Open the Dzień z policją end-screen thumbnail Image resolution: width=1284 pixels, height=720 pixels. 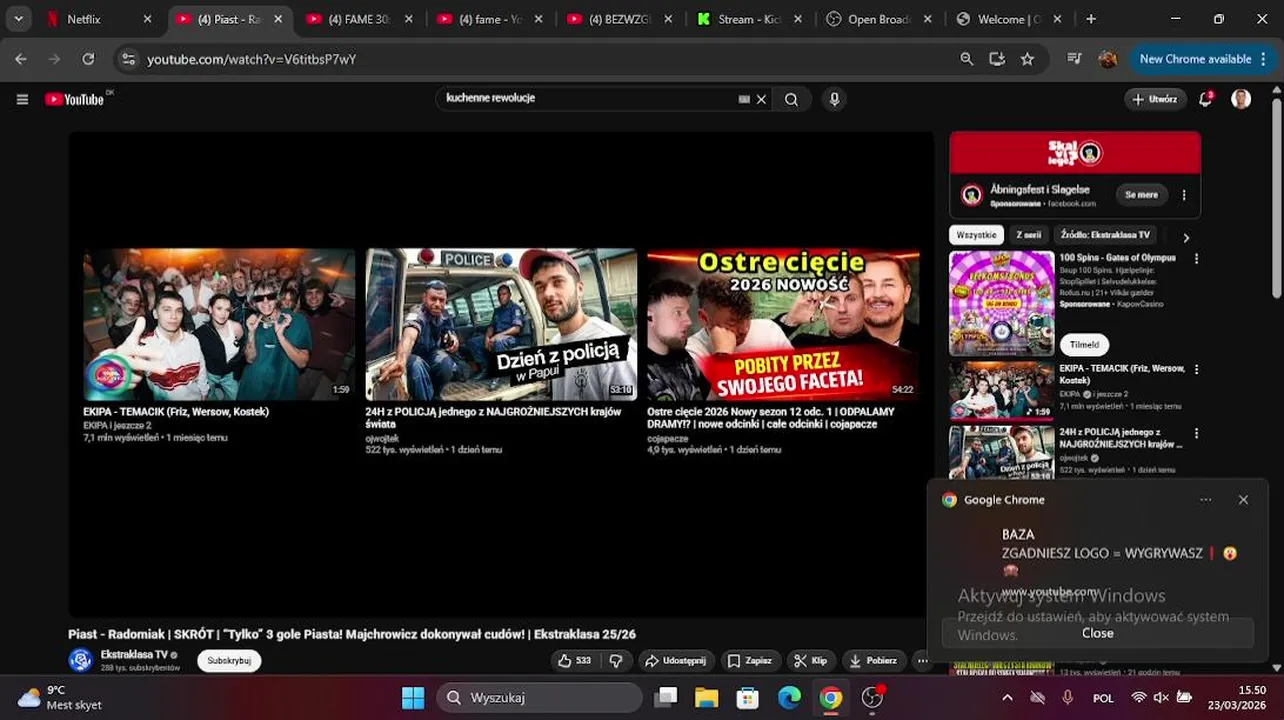501,325
